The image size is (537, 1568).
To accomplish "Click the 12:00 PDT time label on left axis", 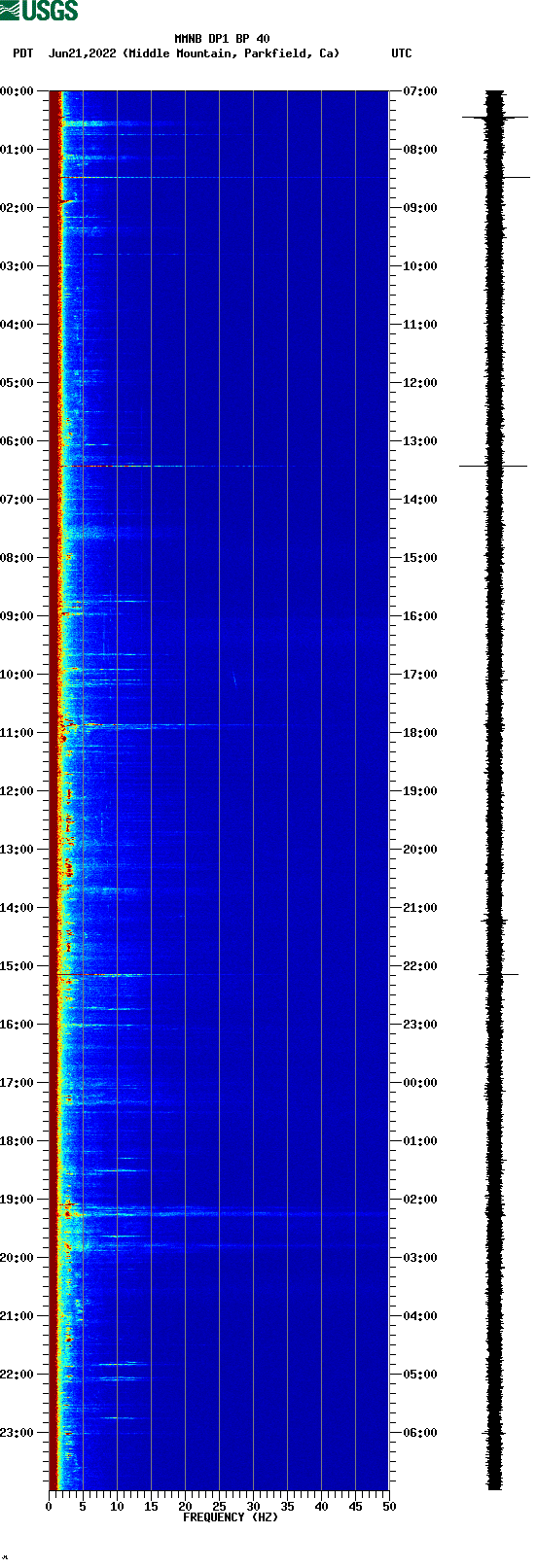I will pyautogui.click(x=18, y=791).
